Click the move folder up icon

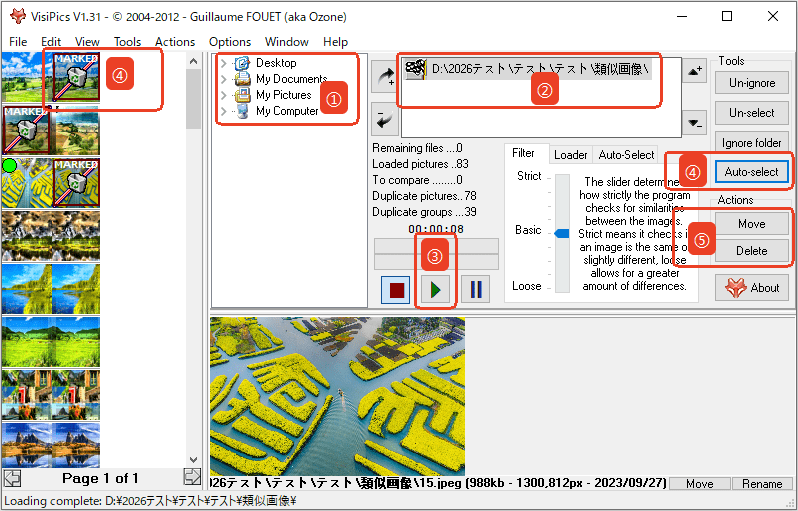coord(695,71)
